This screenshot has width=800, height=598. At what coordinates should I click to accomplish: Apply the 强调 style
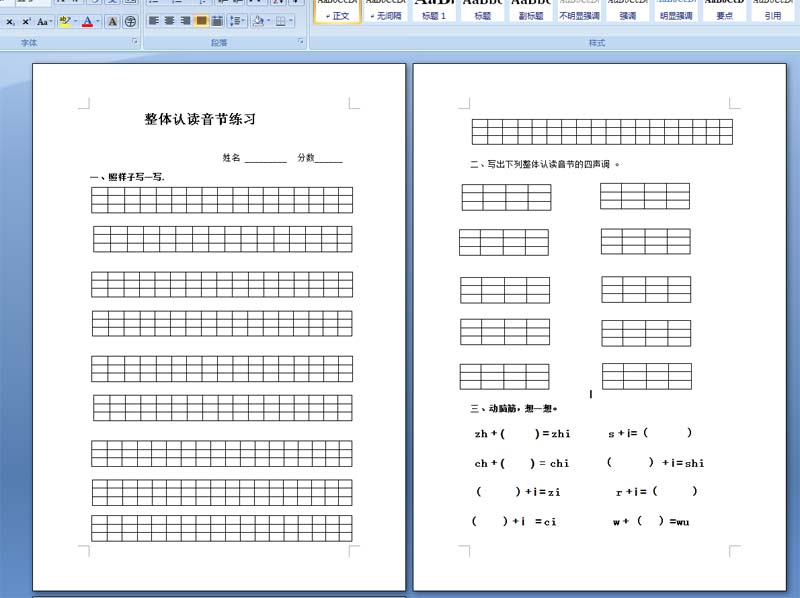click(628, 11)
